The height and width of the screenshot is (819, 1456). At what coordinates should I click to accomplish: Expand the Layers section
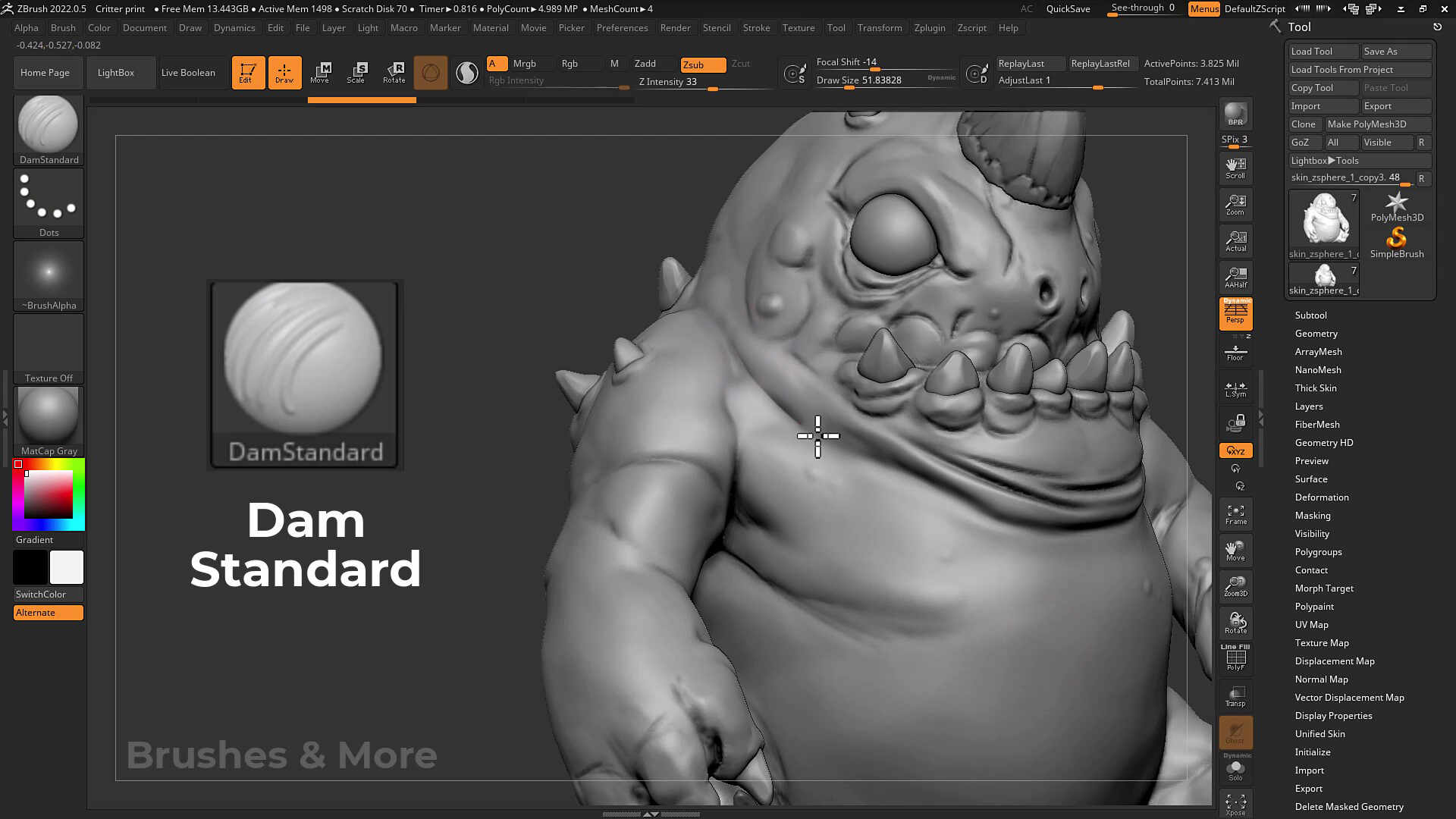point(1308,406)
